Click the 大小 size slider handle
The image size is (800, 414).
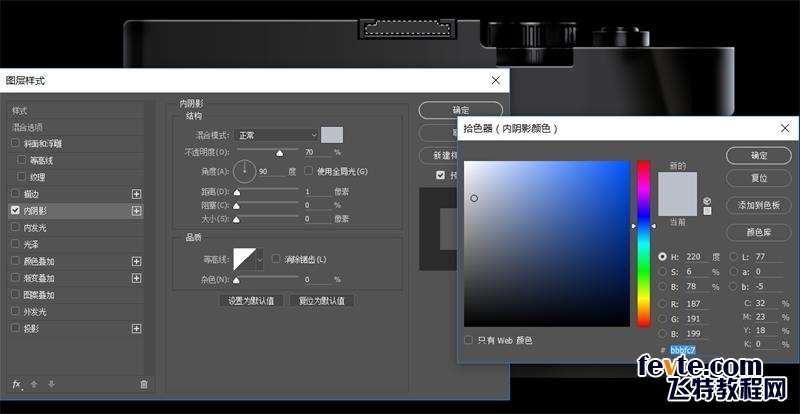click(237, 220)
